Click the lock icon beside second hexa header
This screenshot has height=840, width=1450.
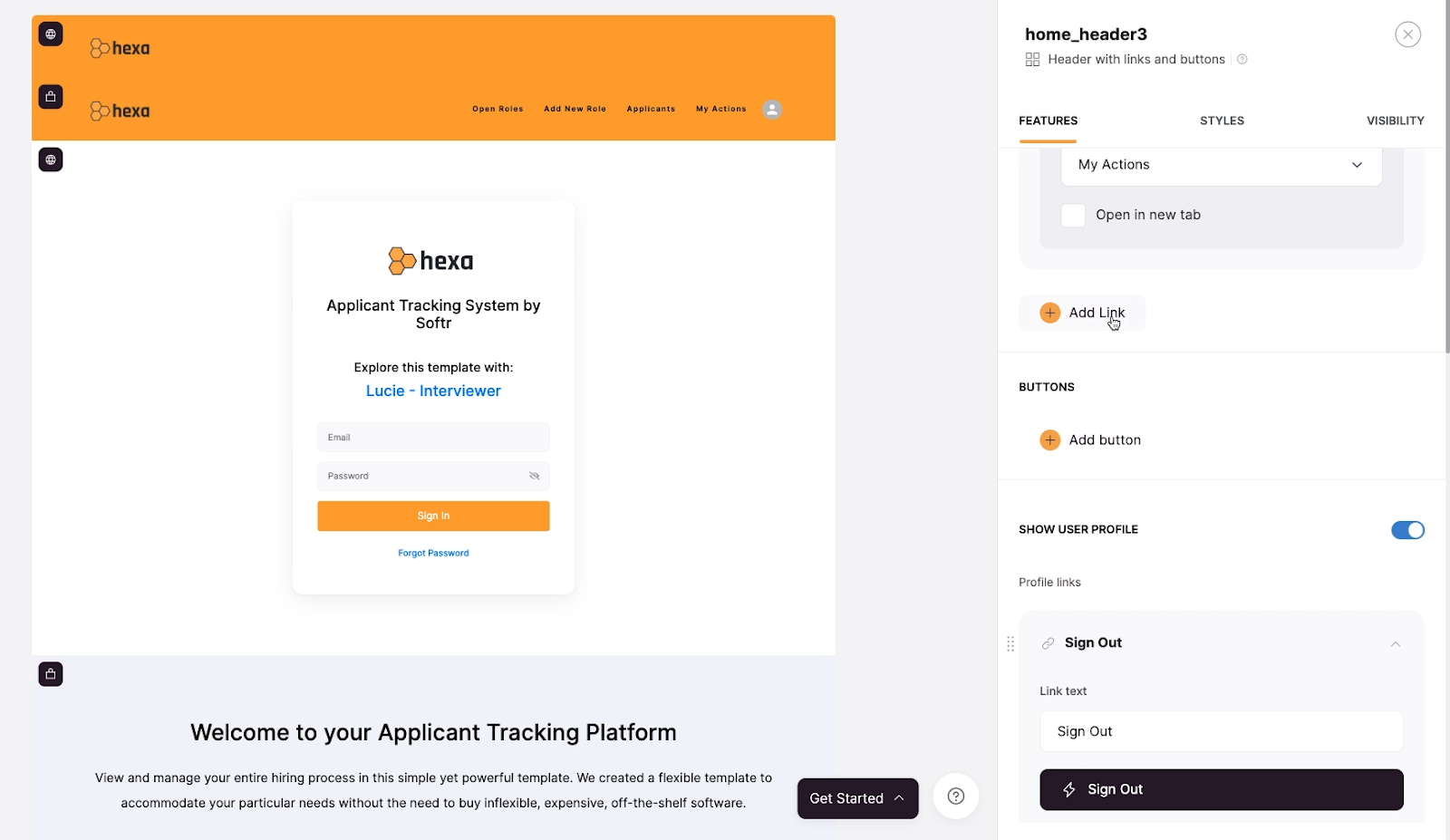[x=51, y=96]
